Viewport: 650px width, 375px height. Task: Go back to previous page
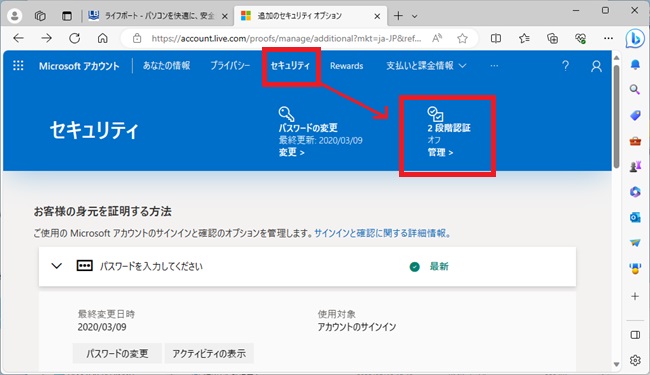pyautogui.click(x=19, y=38)
